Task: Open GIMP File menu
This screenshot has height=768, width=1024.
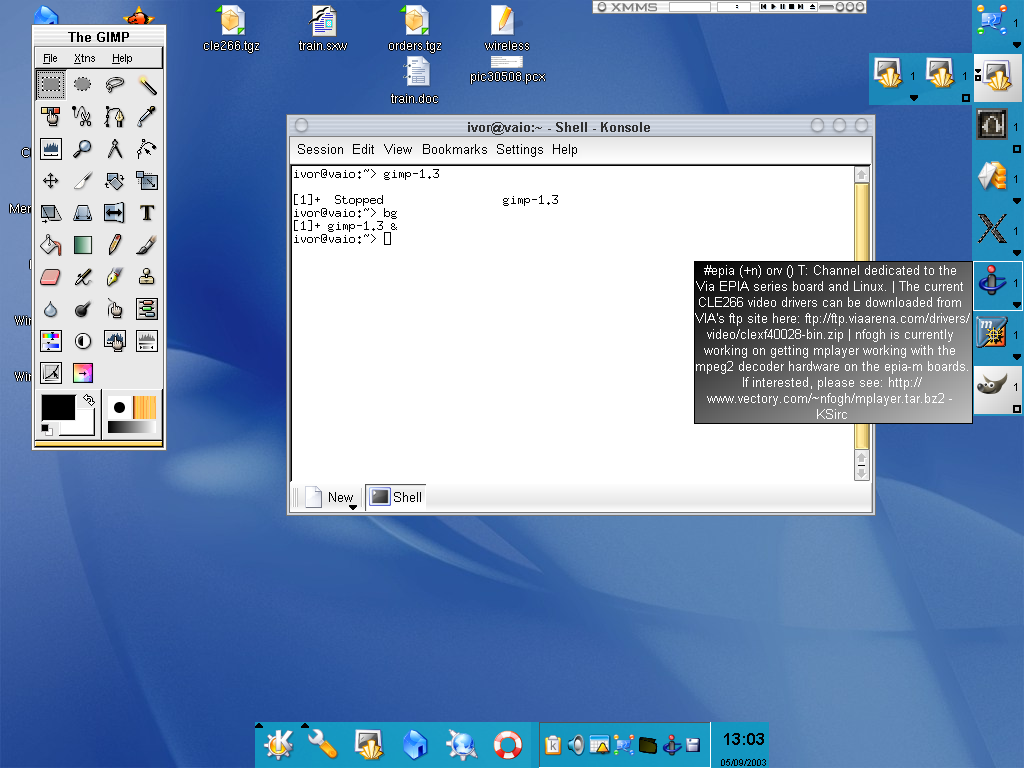Action: coord(50,58)
